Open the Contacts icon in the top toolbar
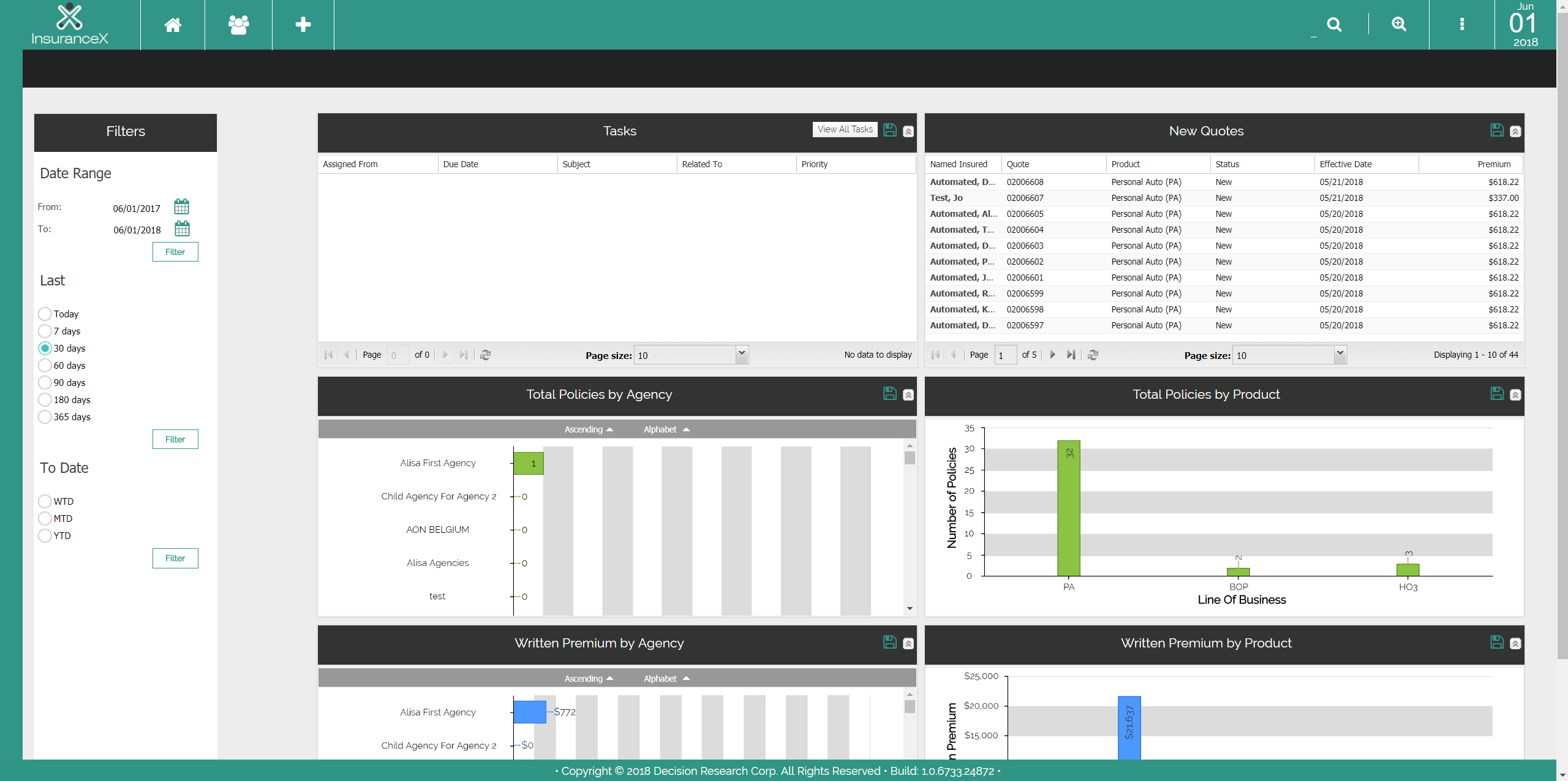This screenshot has width=1568, height=781. 238,25
